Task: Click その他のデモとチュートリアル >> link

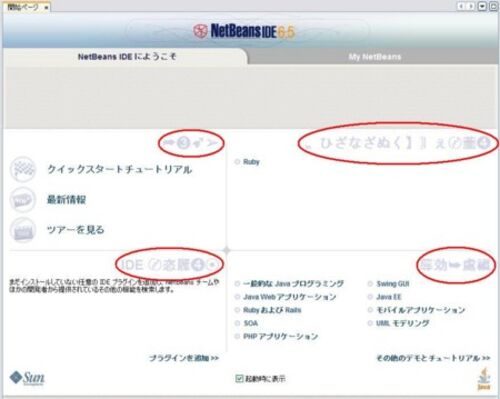Action: 433,358
